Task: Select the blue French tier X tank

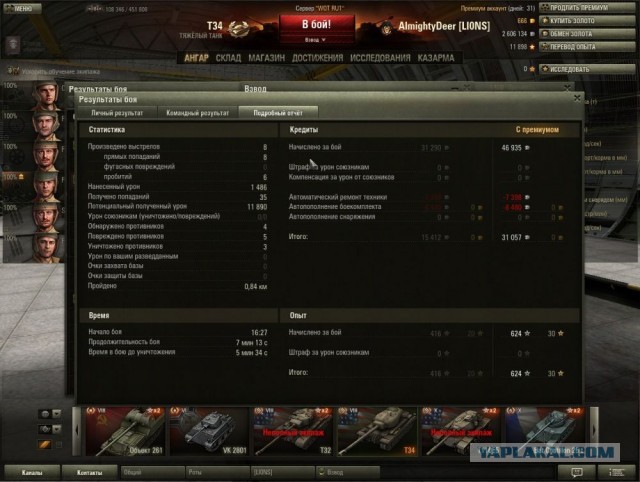Action: pyautogui.click(x=545, y=431)
